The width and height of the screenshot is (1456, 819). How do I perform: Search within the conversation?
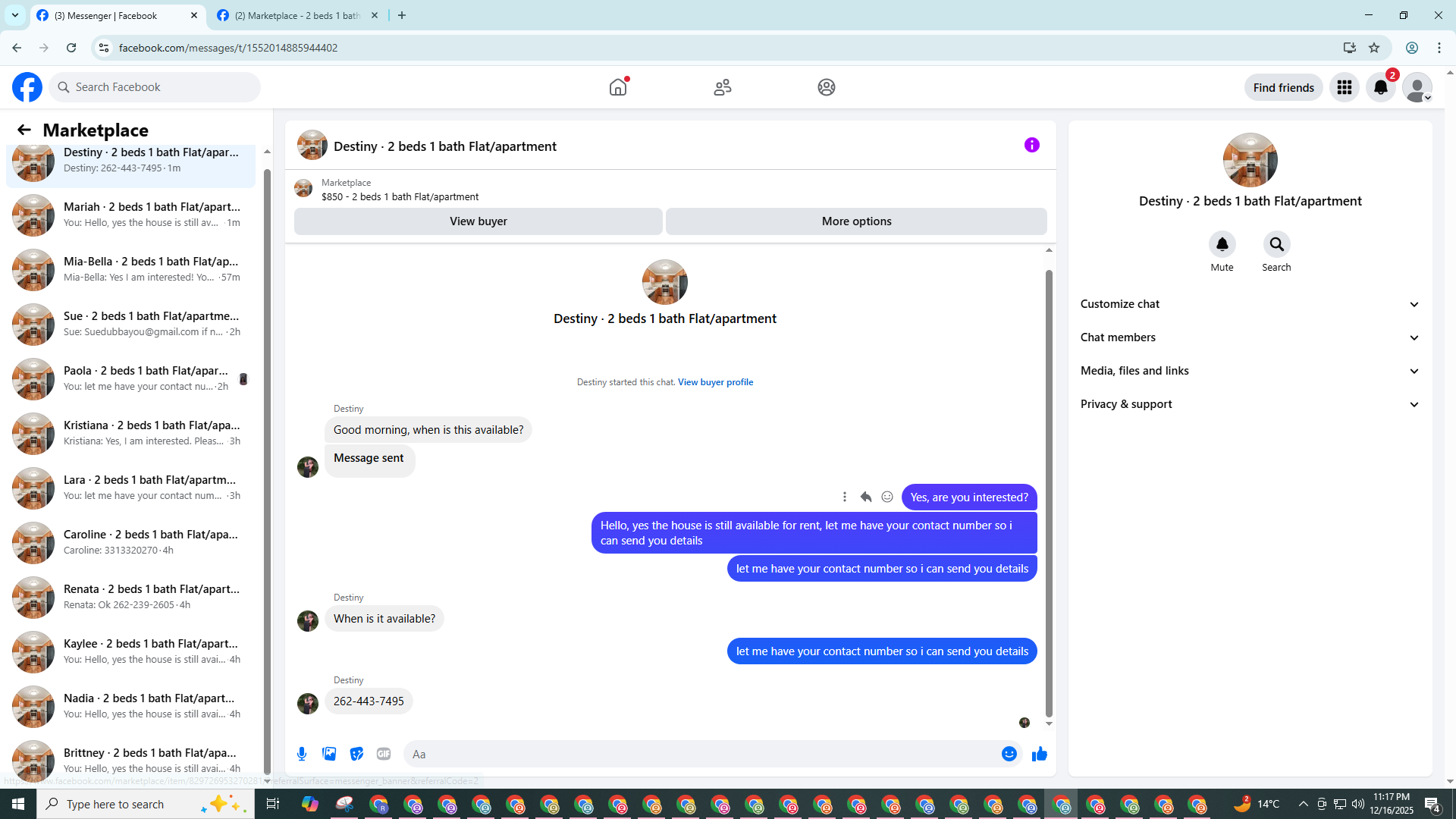coord(1276,244)
